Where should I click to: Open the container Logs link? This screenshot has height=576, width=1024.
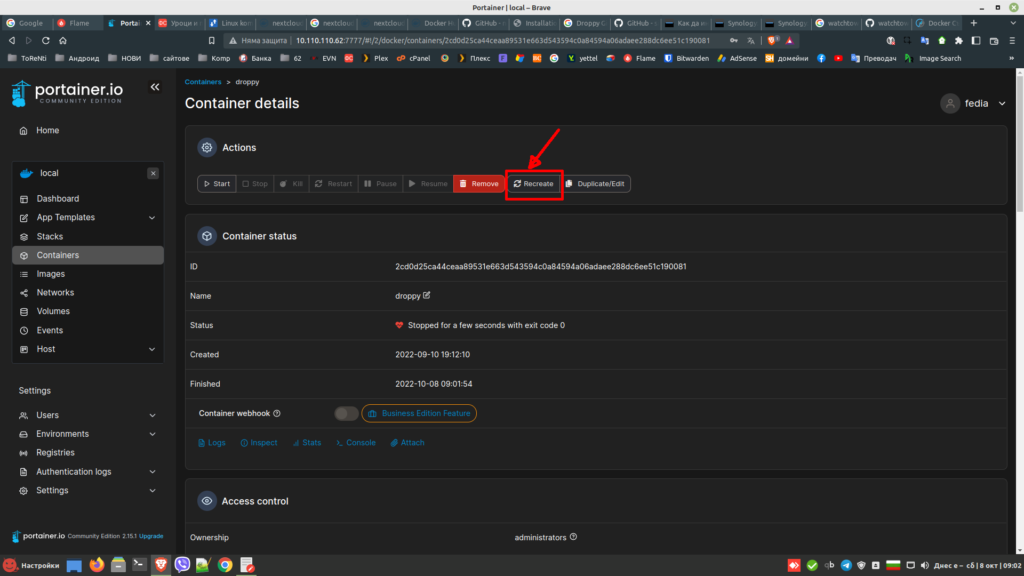(212, 443)
